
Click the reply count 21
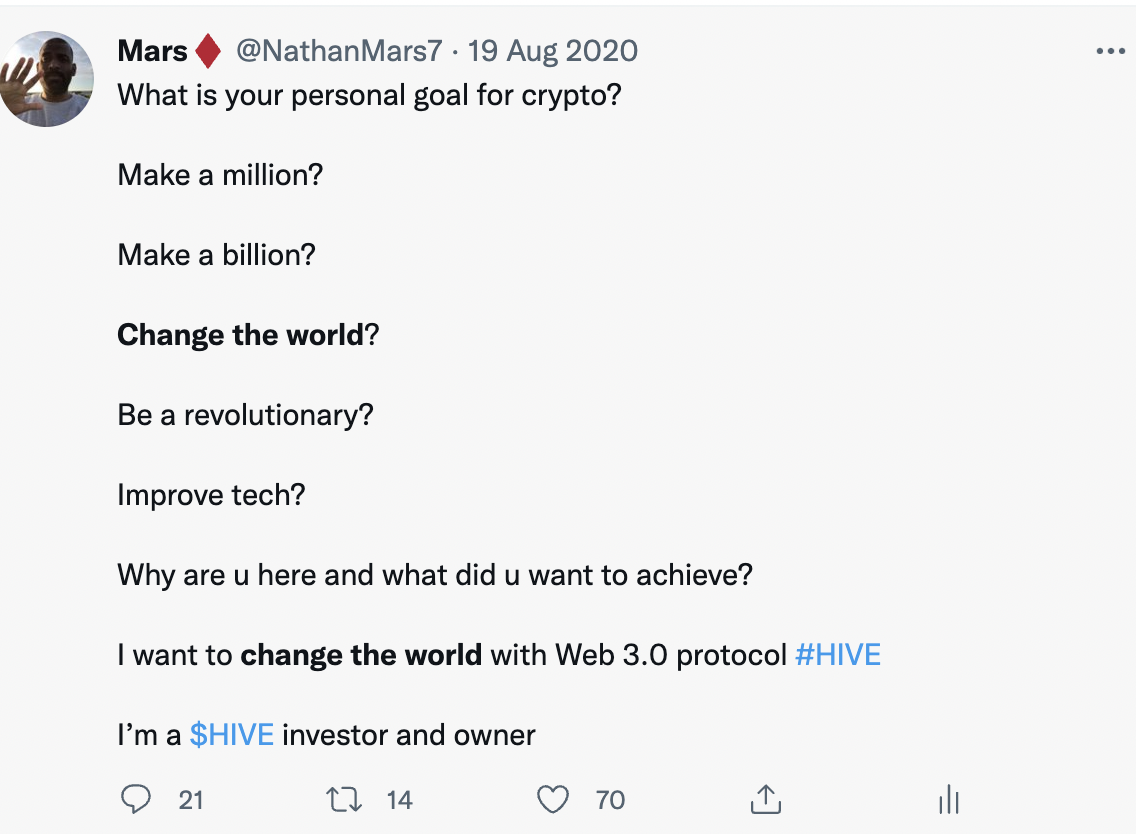(x=191, y=800)
